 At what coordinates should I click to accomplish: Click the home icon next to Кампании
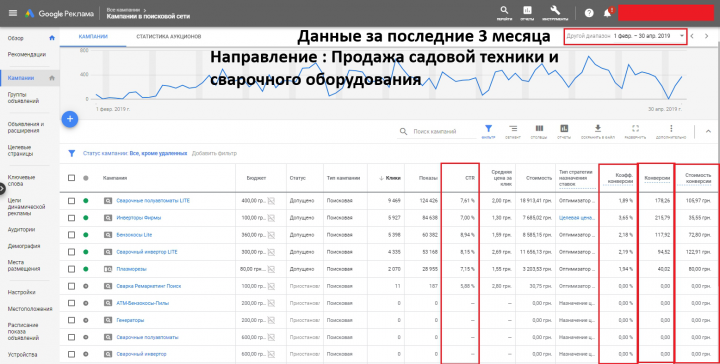click(x=52, y=78)
